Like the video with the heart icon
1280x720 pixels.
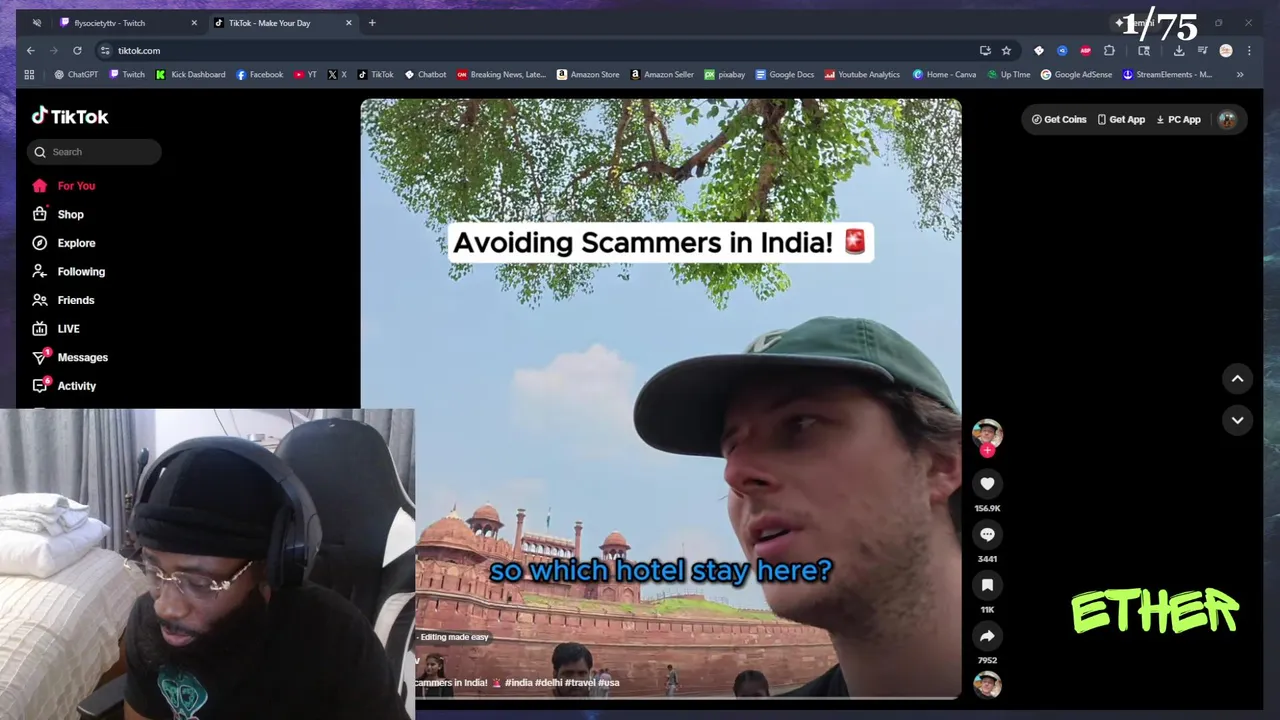tap(987, 484)
